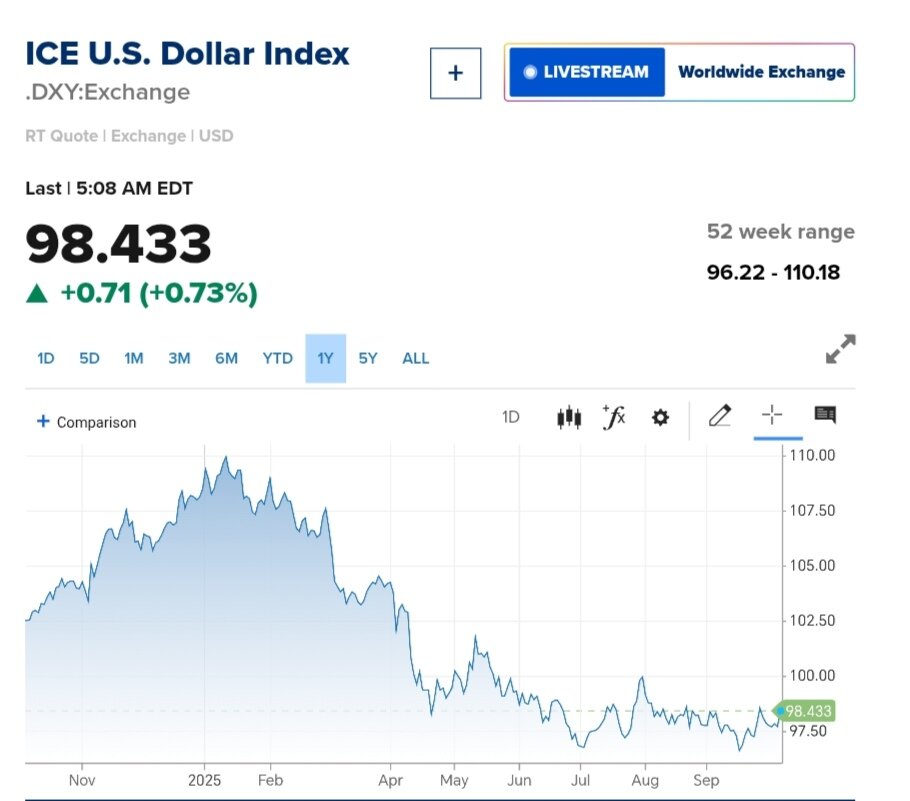
Task: Switch to the 1M range
Action: tap(134, 358)
